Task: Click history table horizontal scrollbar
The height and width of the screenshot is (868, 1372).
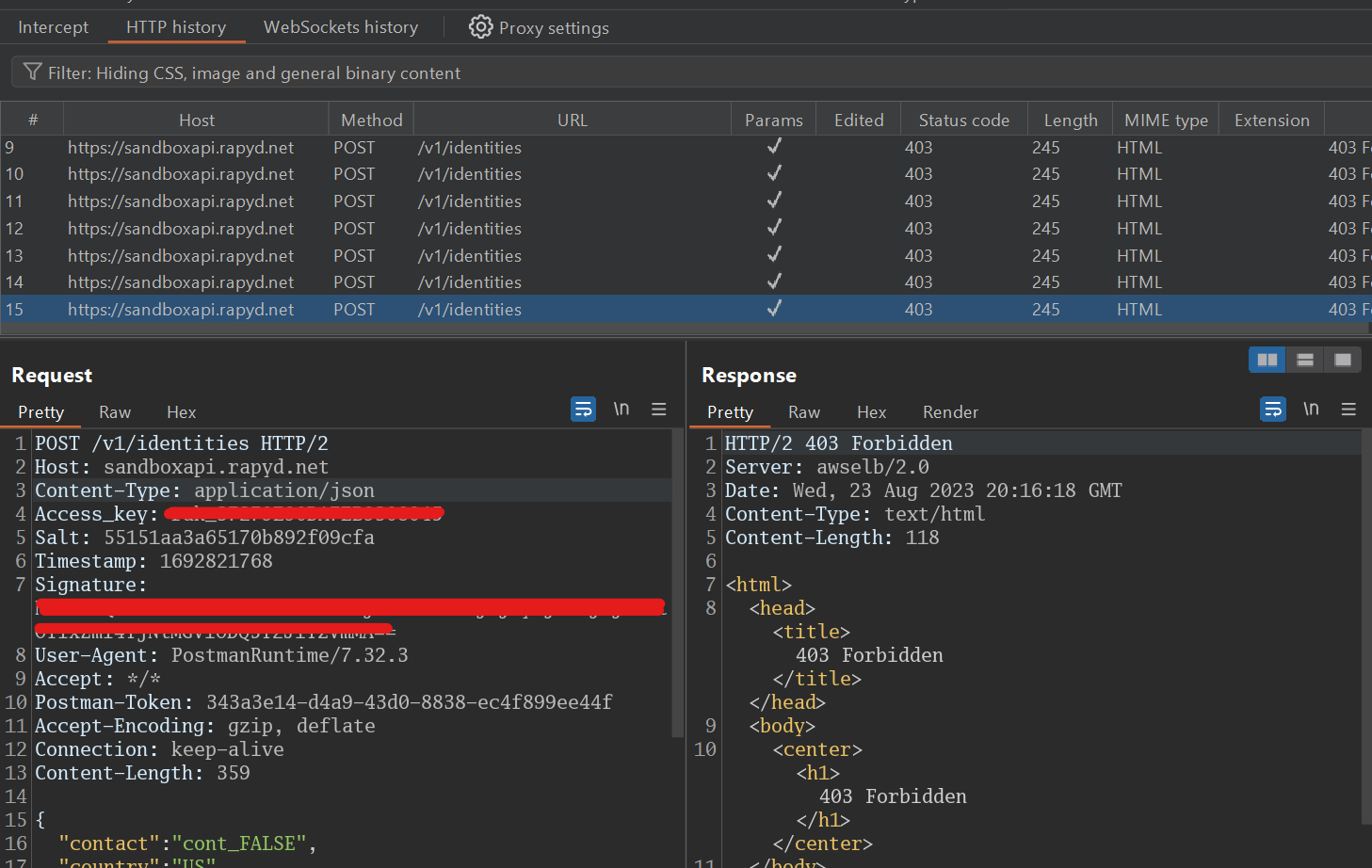Action: click(686, 329)
